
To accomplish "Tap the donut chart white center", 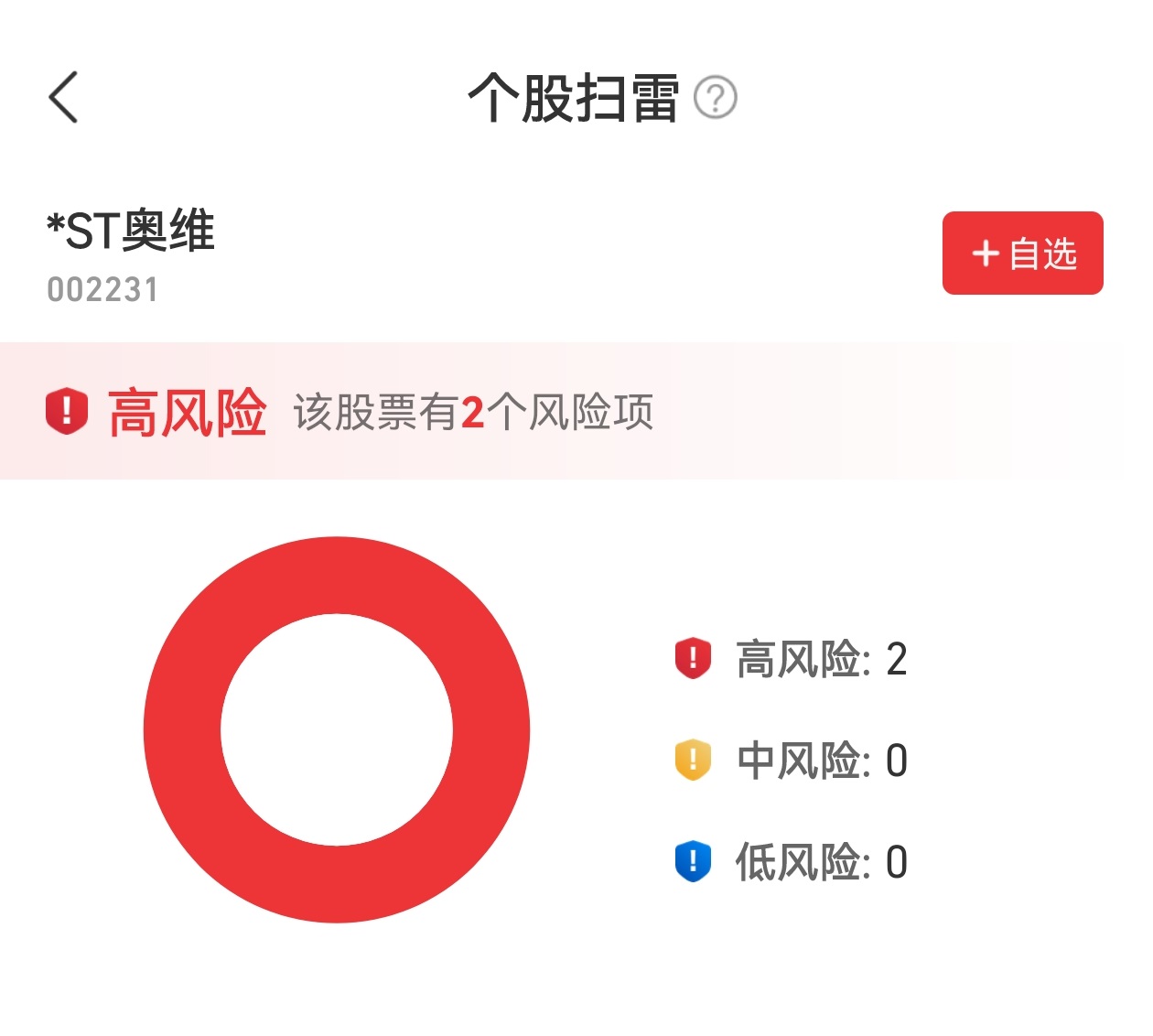I will (x=337, y=729).
